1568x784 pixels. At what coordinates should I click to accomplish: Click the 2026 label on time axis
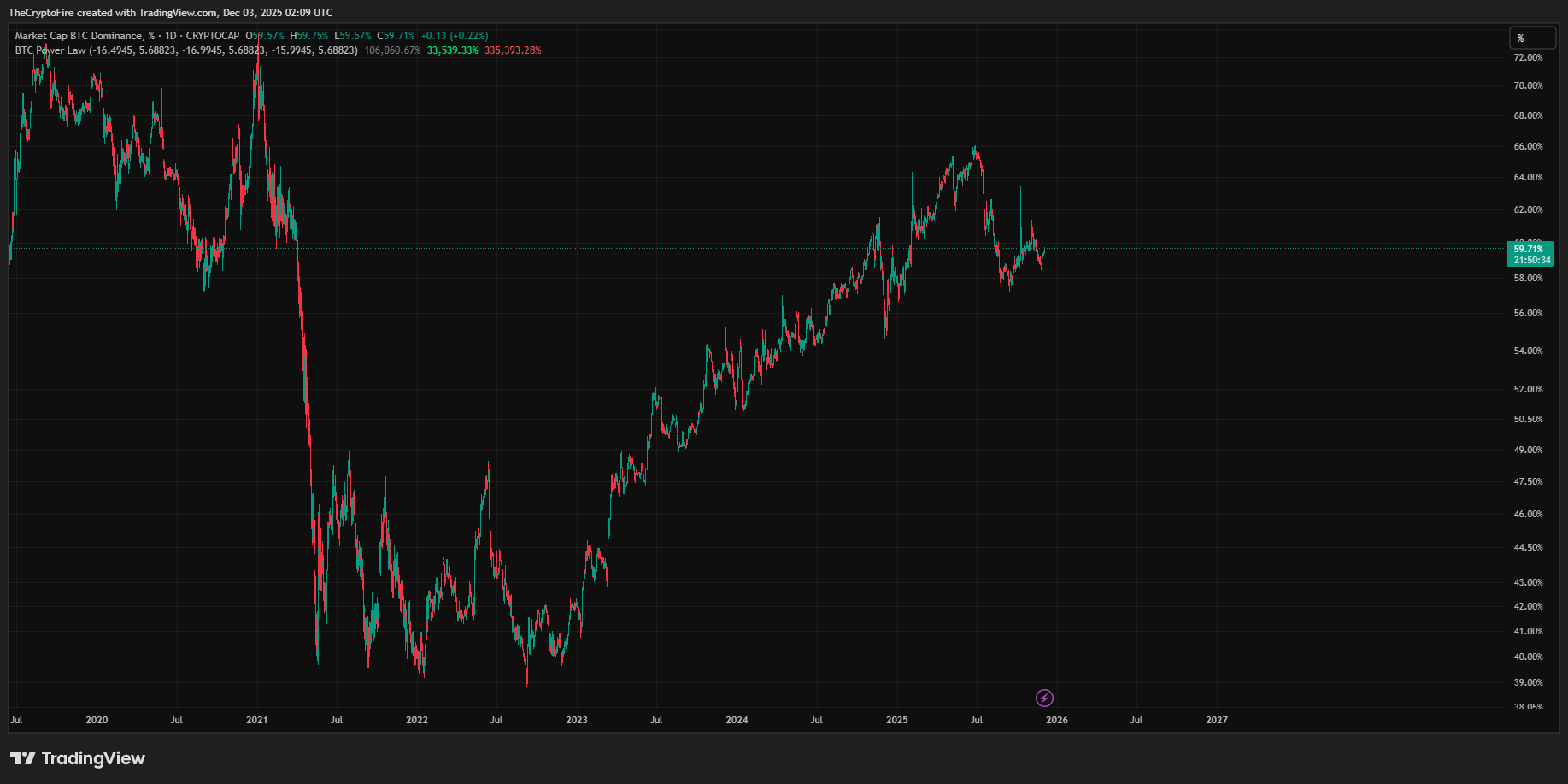tap(1057, 720)
